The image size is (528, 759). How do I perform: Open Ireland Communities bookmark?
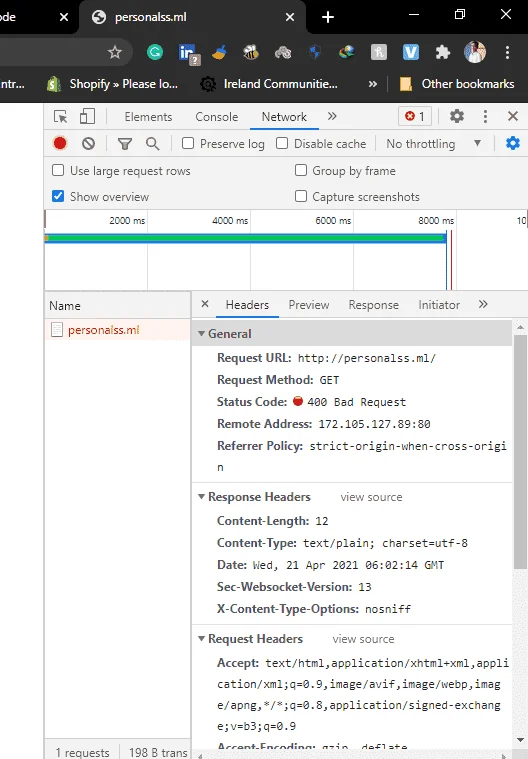coord(269,84)
